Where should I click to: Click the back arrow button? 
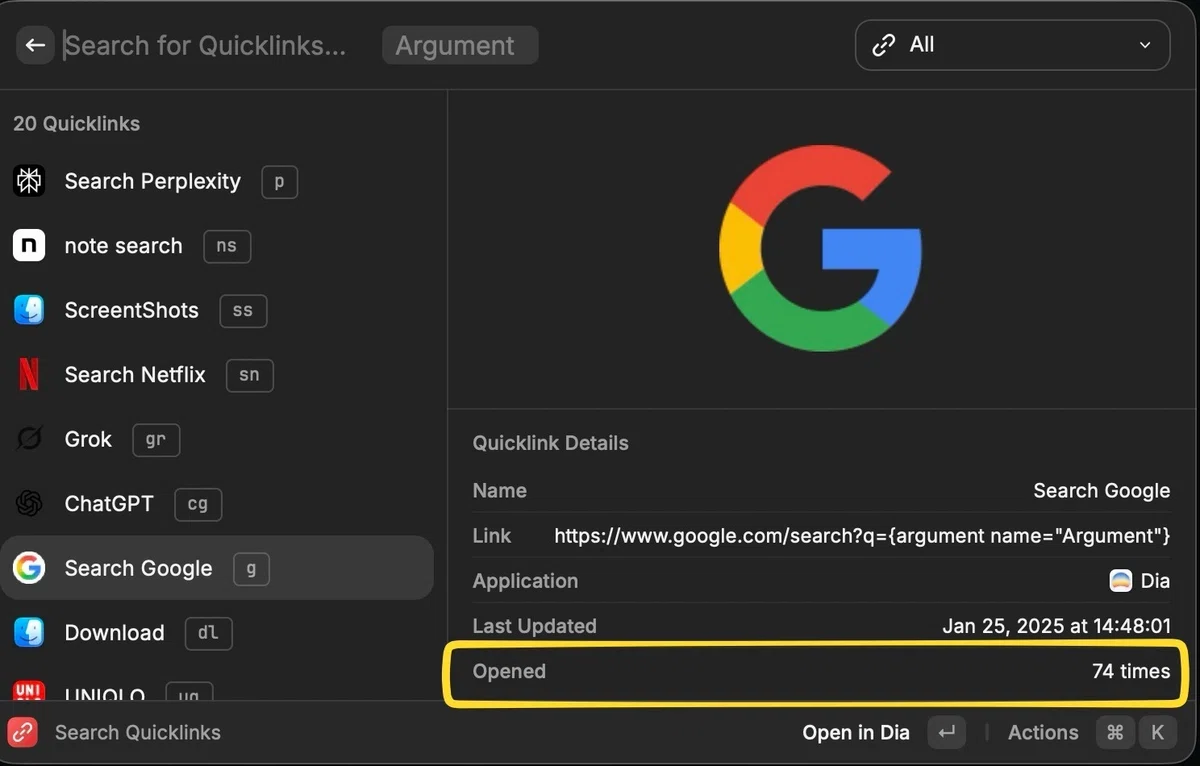pyautogui.click(x=35, y=45)
